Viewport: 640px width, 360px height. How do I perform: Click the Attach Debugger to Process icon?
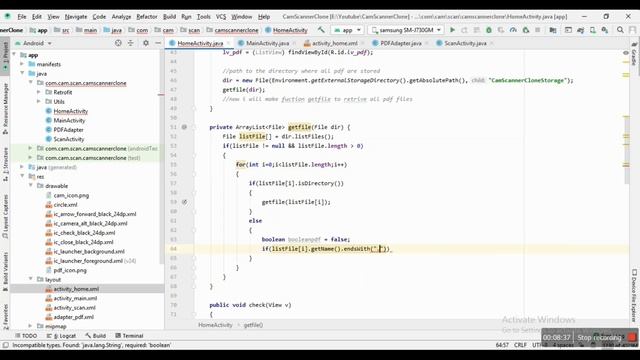pos(526,30)
